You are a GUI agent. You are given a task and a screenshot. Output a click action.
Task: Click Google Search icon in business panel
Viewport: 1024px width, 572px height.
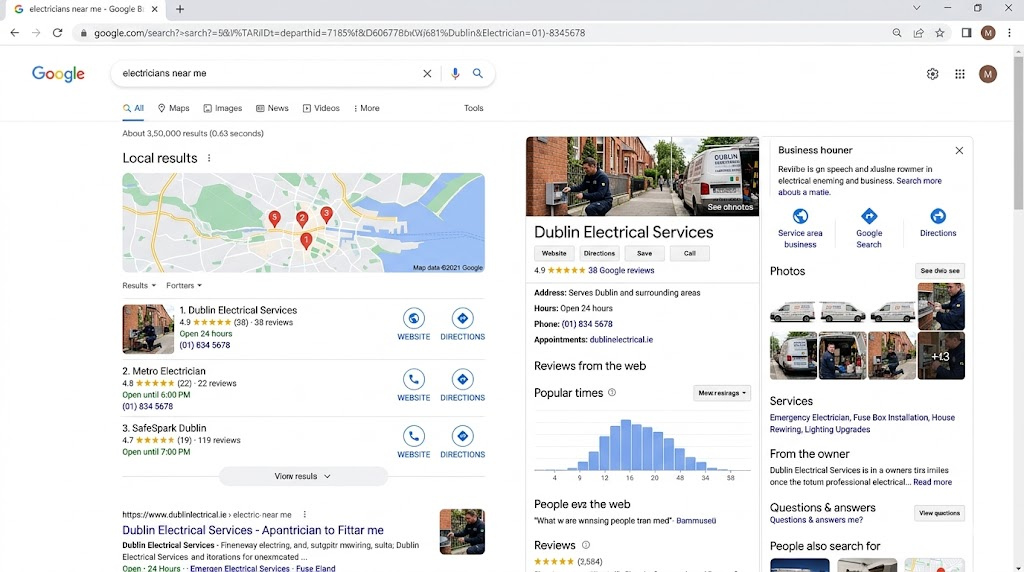[x=869, y=215]
